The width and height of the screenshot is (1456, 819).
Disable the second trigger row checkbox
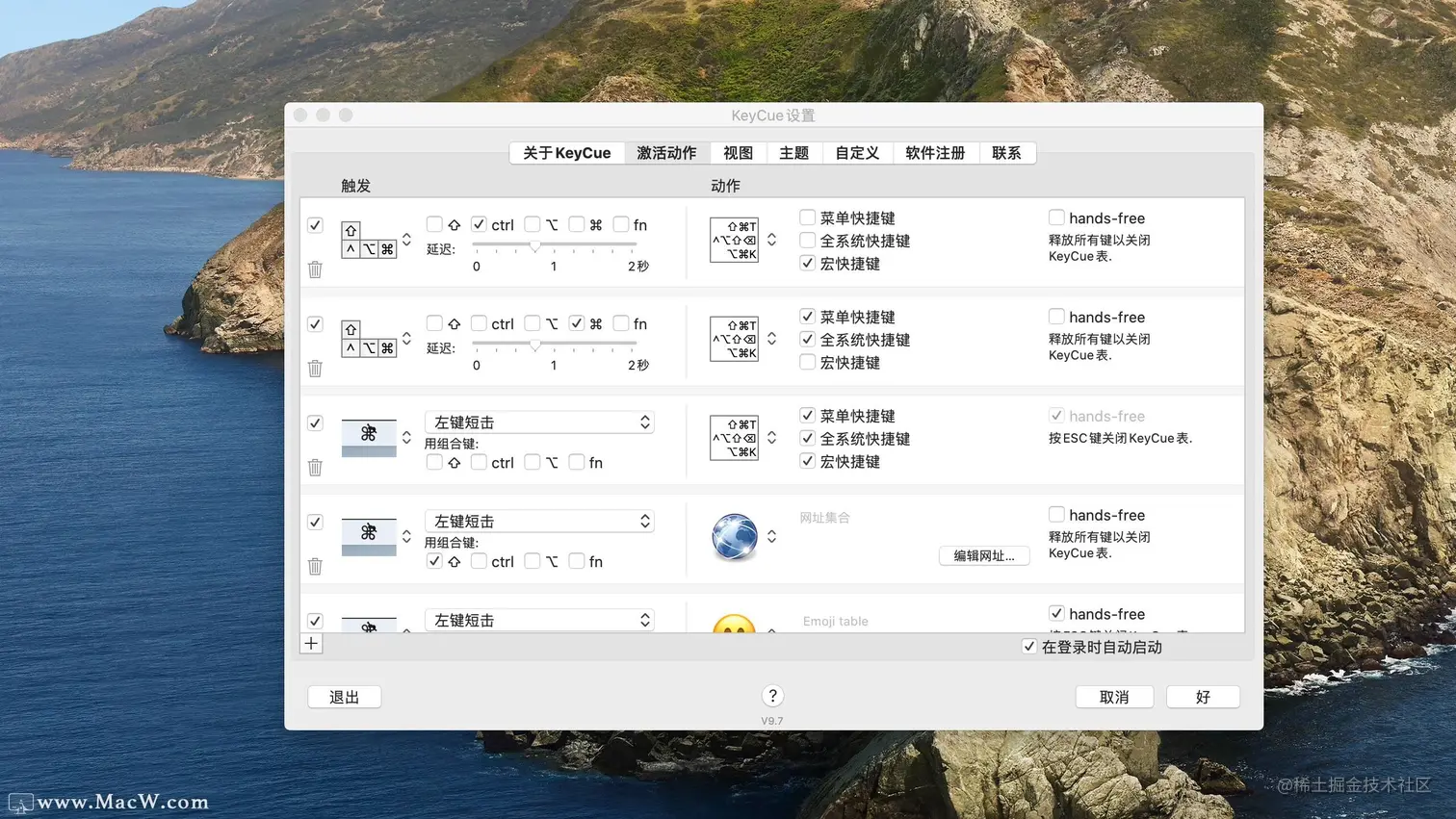point(315,324)
